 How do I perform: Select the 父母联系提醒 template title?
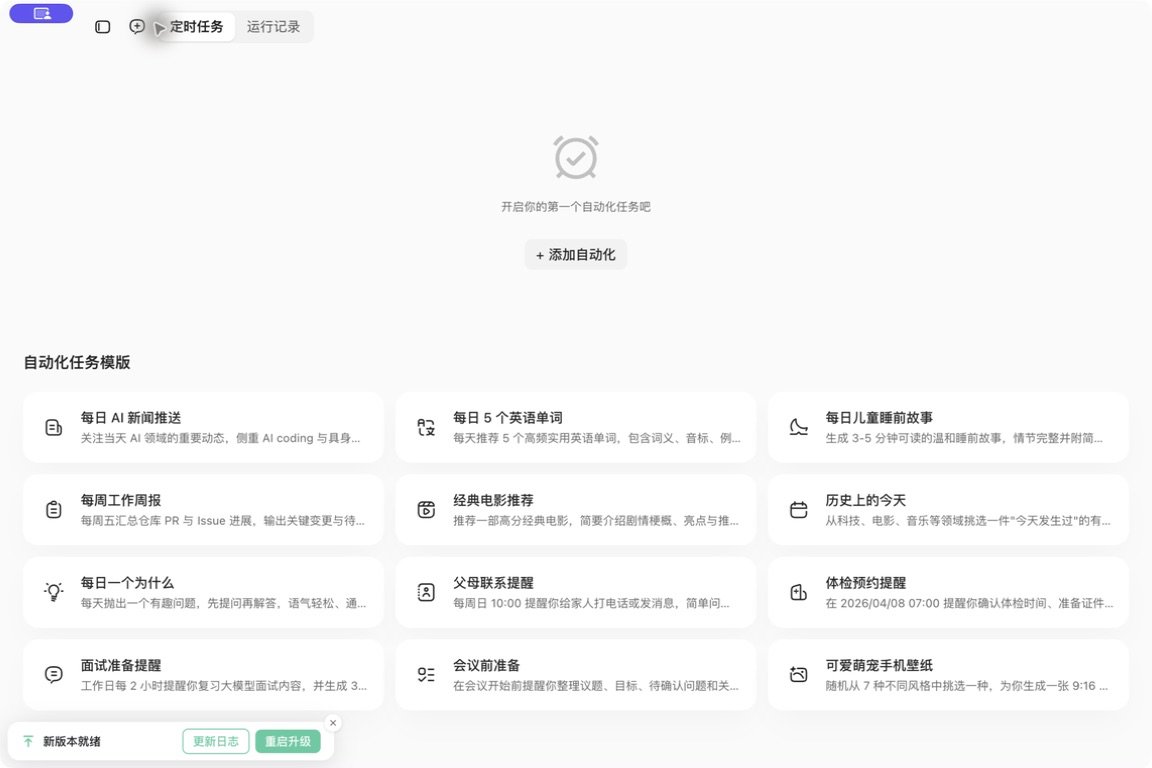(x=493, y=582)
